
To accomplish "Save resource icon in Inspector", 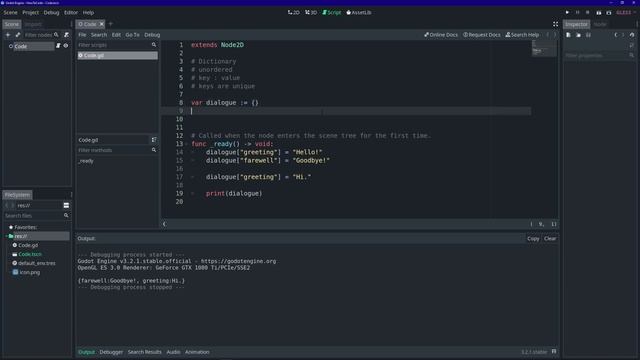I will (588, 35).
